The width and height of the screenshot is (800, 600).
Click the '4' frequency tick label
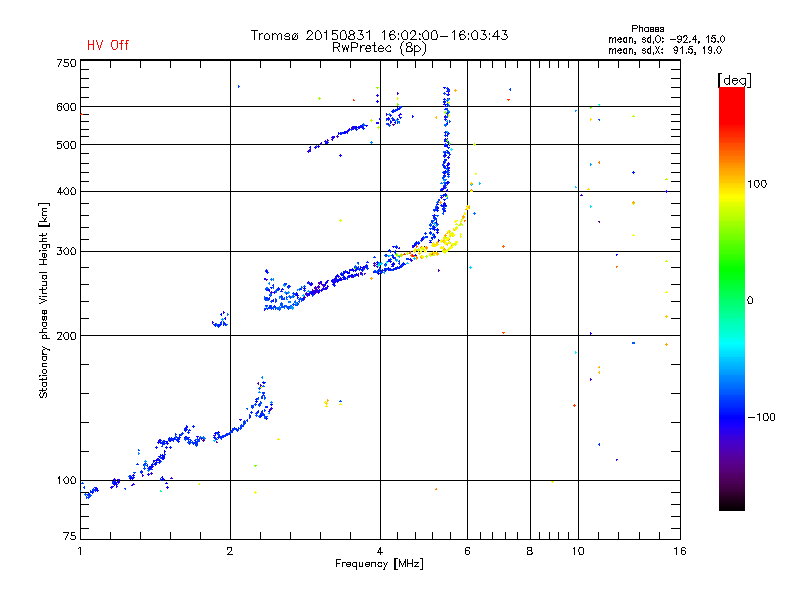[x=380, y=551]
